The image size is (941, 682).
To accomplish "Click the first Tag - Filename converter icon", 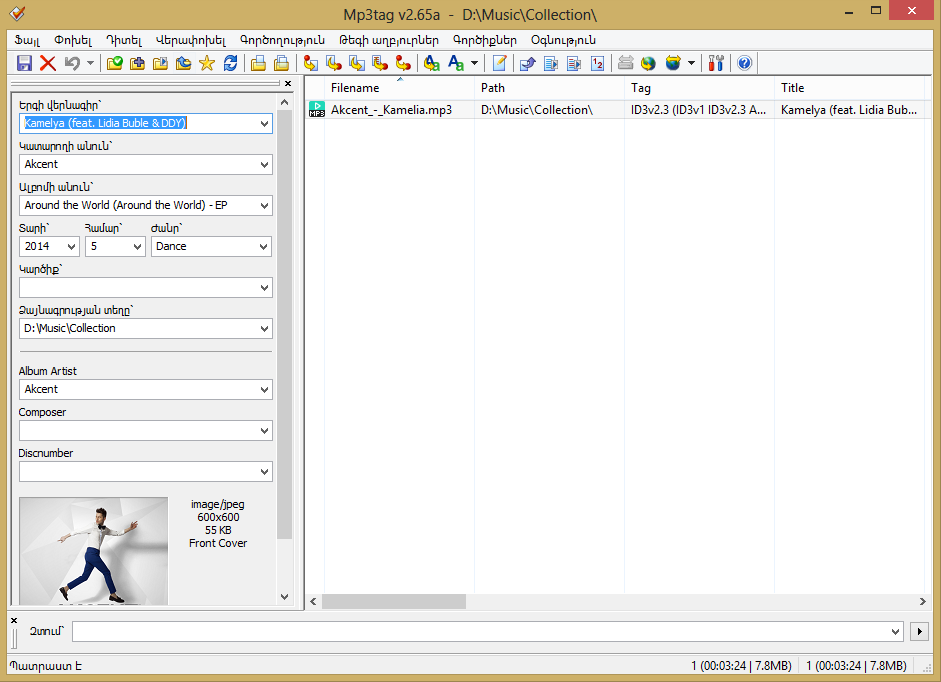I will [310, 63].
